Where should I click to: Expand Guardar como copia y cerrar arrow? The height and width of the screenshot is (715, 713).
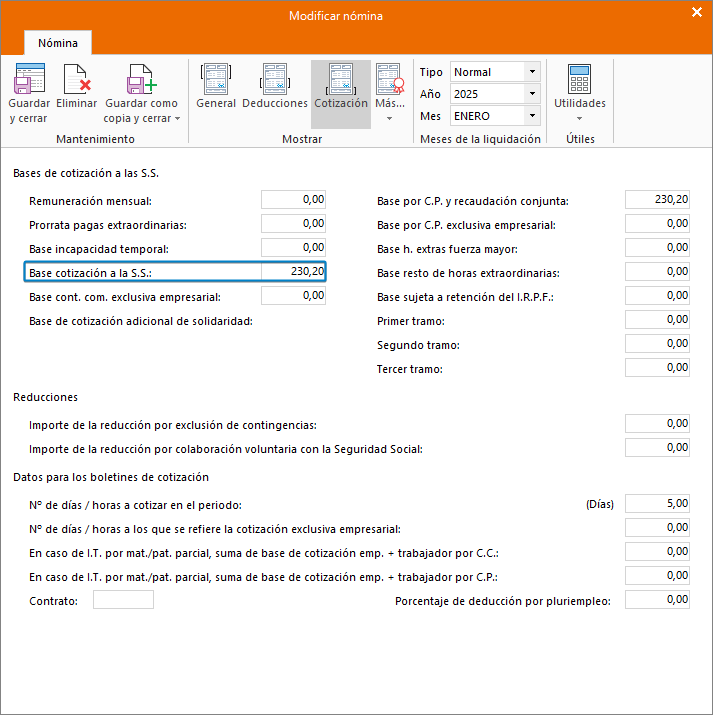[x=178, y=119]
